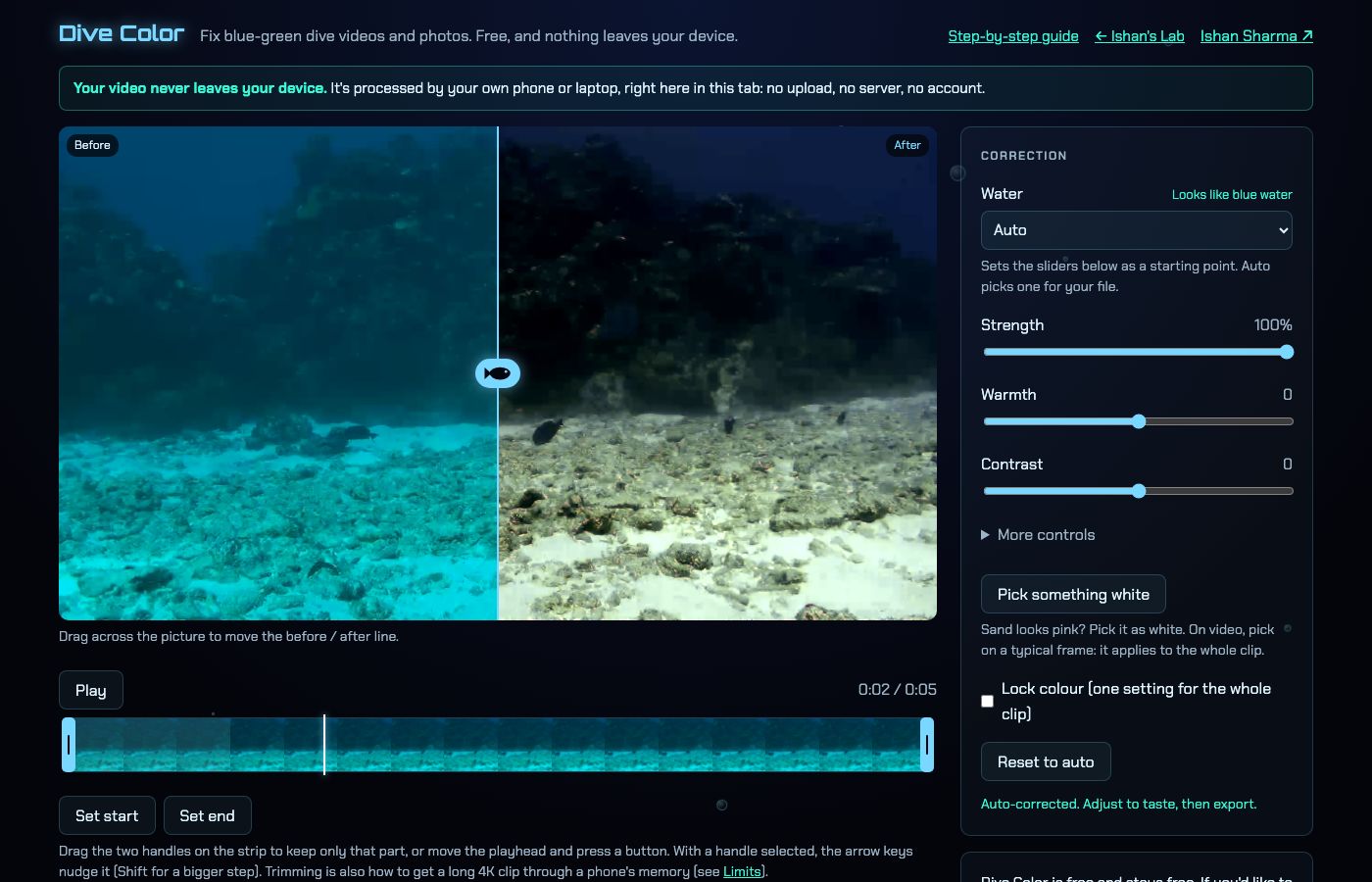The width and height of the screenshot is (1372, 882).
Task: Click the 0:02 / 0:05 time readout
Action: [897, 689]
